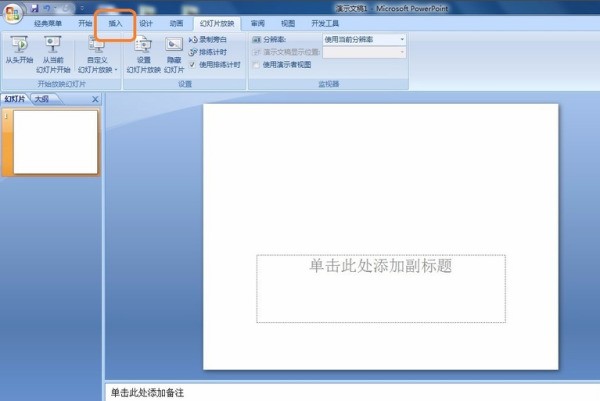Image resolution: width=600 pixels, height=401 pixels.
Task: Open Set Up Slide Show (设置幻灯片放映)
Action: [144, 52]
